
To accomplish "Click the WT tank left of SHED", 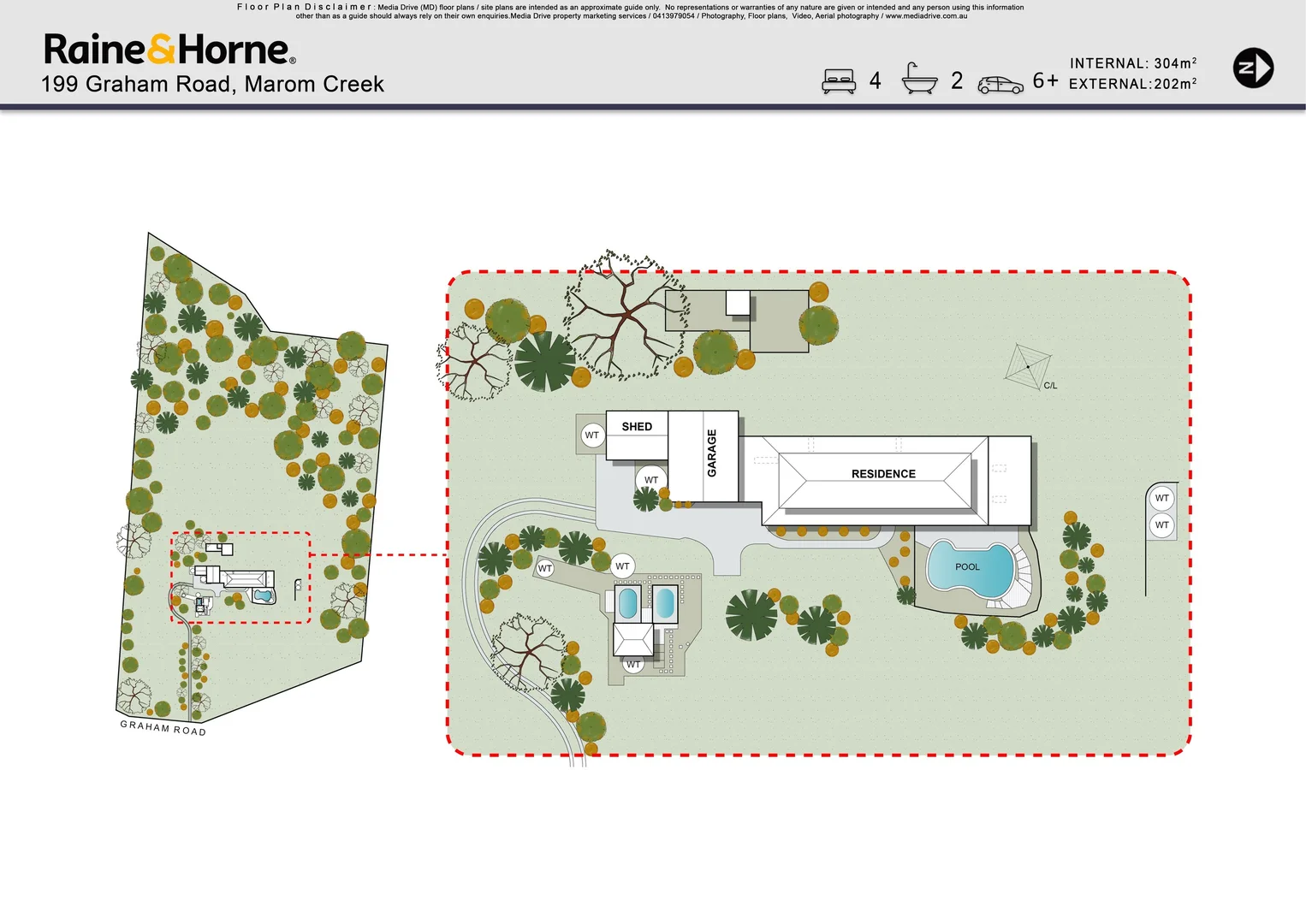I will coord(591,435).
